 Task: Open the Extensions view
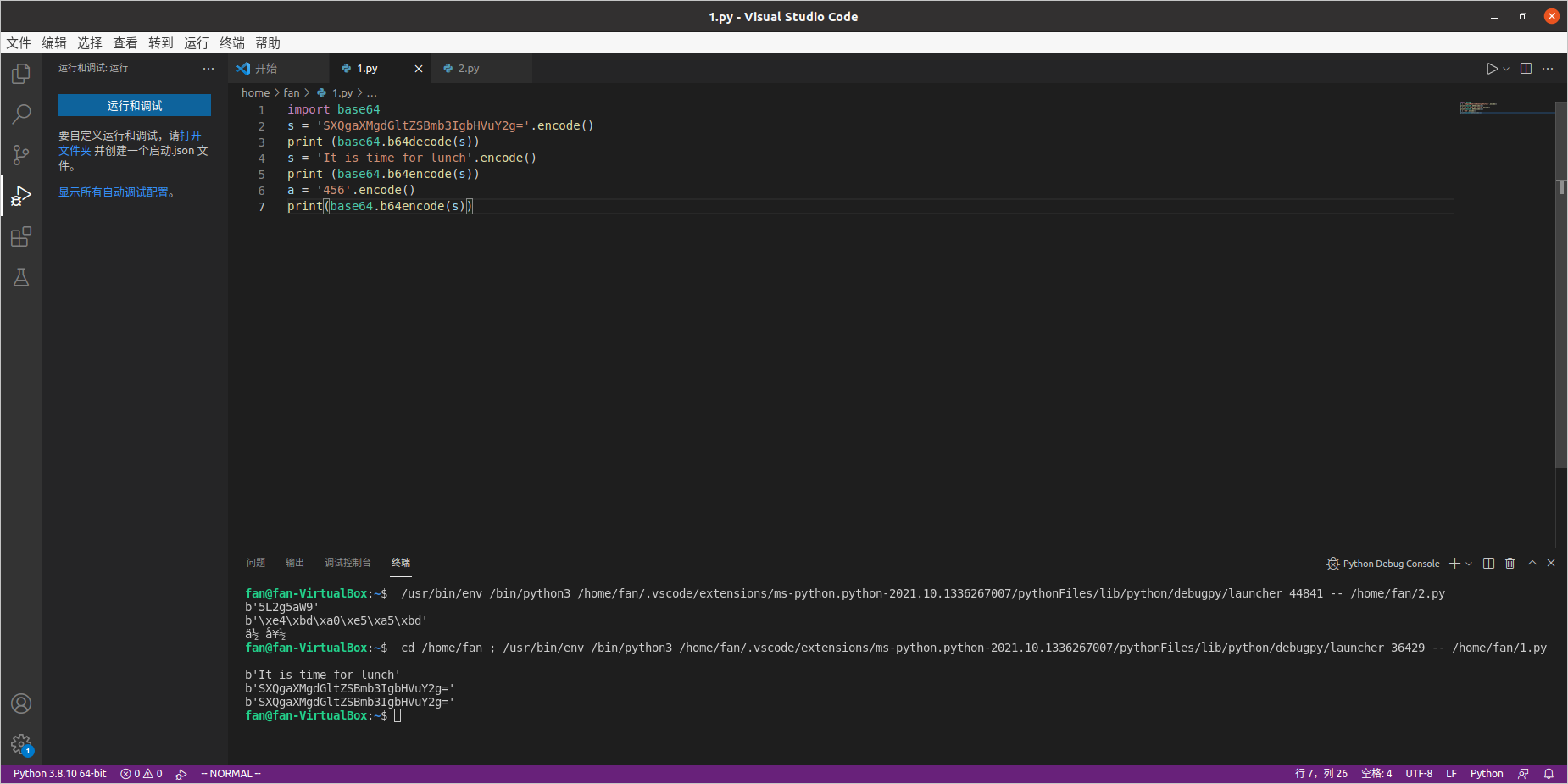[21, 236]
